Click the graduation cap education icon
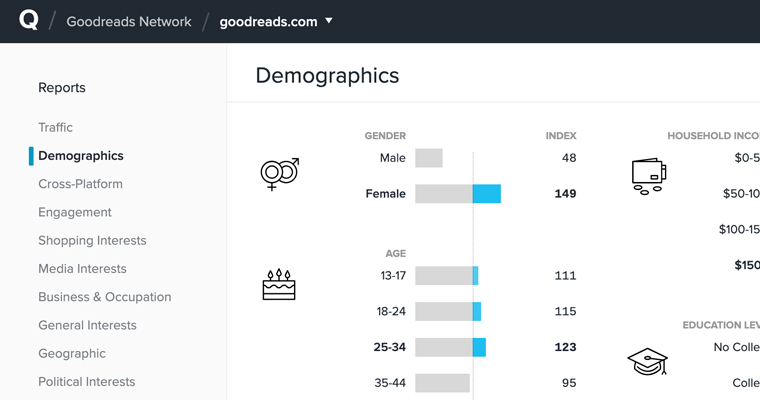Screen dimensions: 760x400 click(x=648, y=362)
